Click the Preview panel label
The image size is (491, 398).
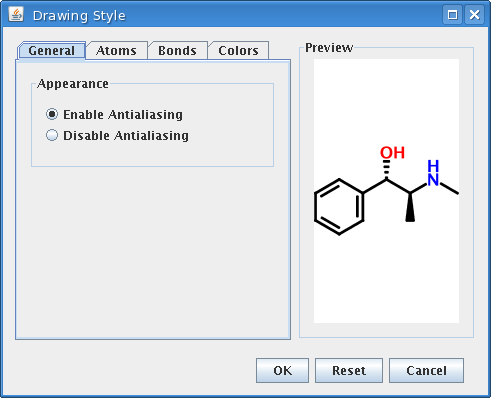tap(329, 48)
